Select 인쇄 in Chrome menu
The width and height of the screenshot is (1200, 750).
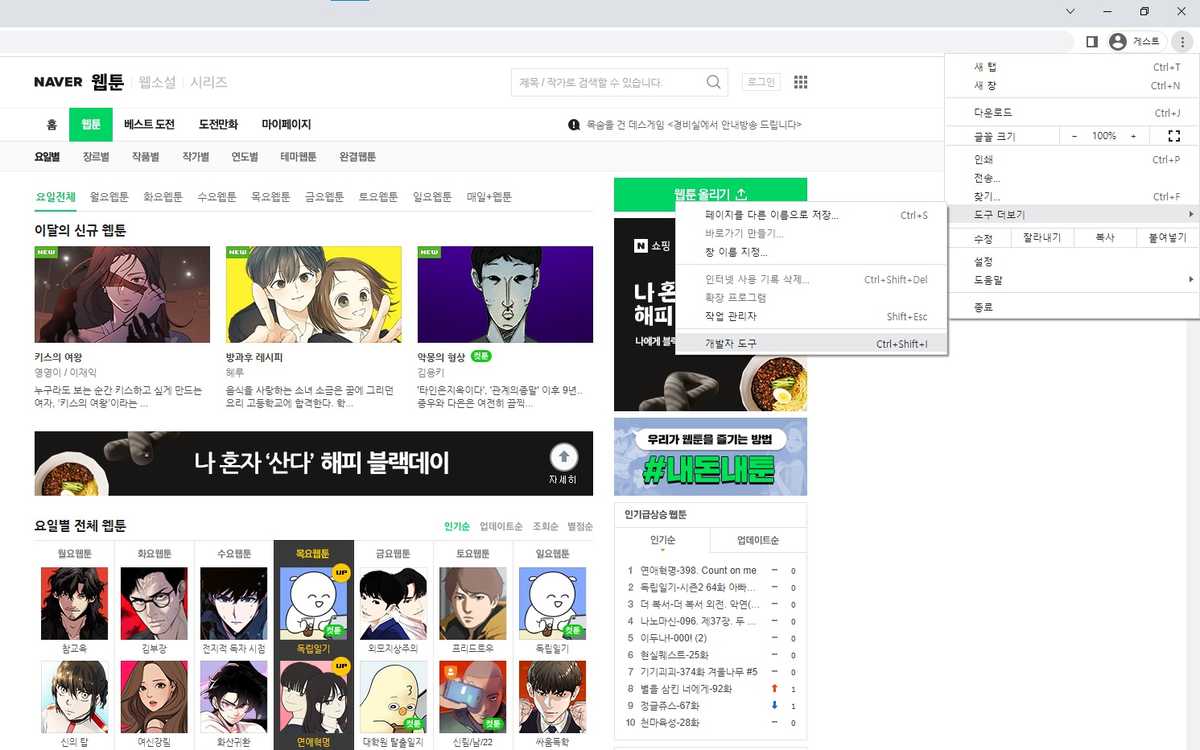(x=1072, y=160)
